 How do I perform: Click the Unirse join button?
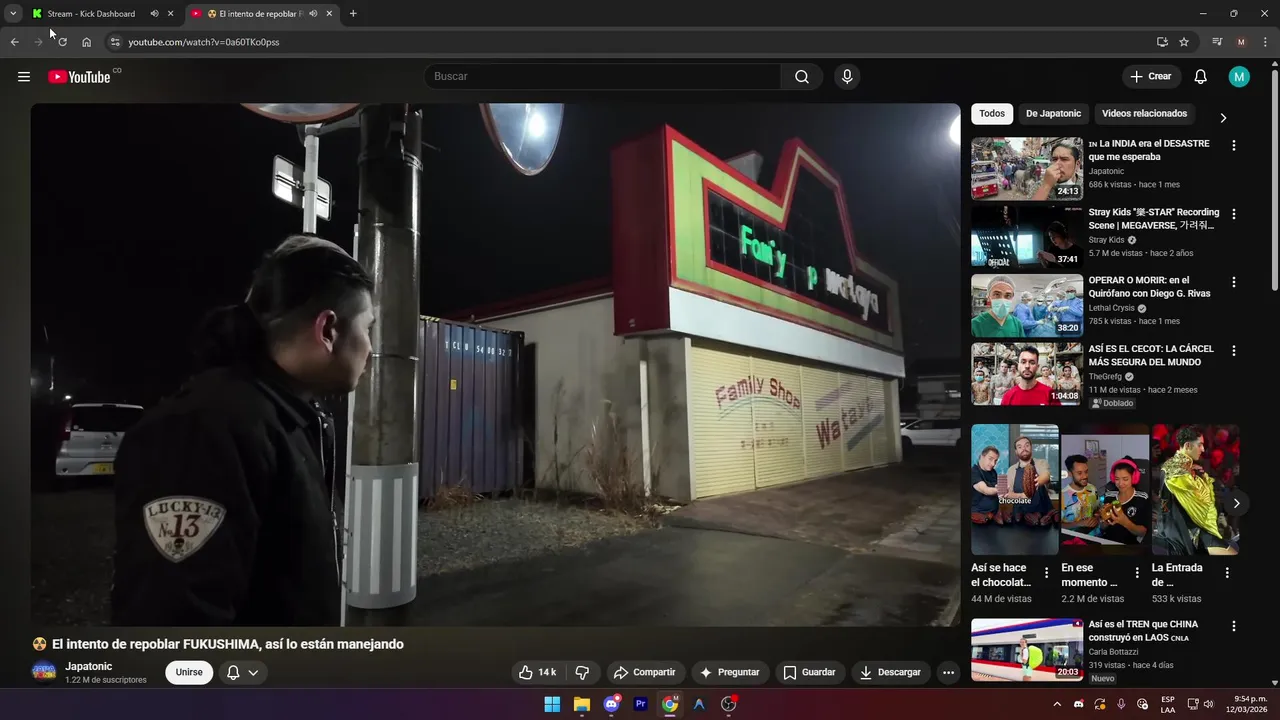pos(189,672)
